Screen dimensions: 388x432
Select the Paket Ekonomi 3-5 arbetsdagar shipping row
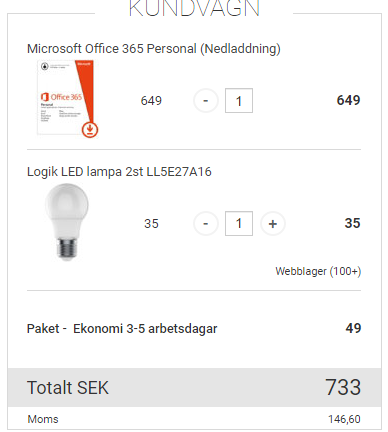194,329
